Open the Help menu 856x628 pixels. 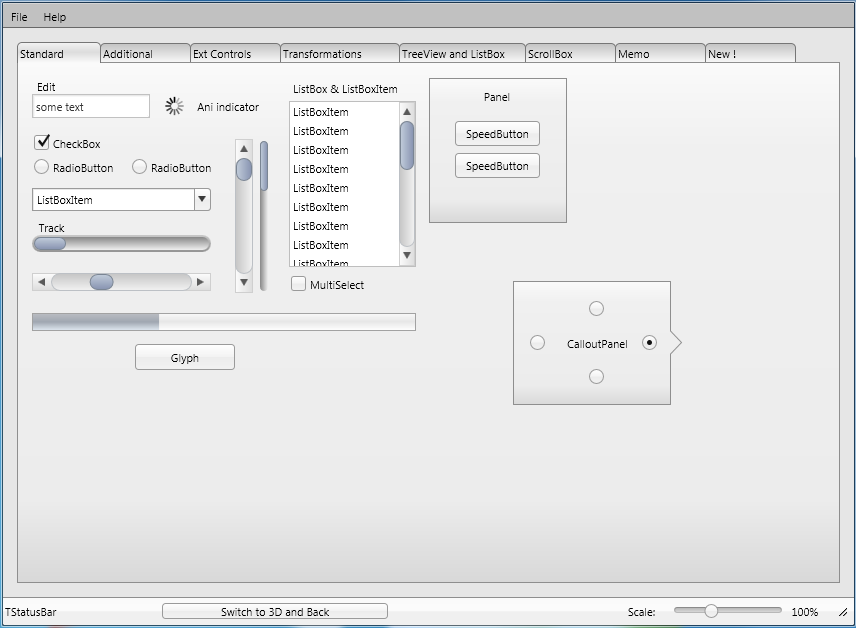[55, 17]
